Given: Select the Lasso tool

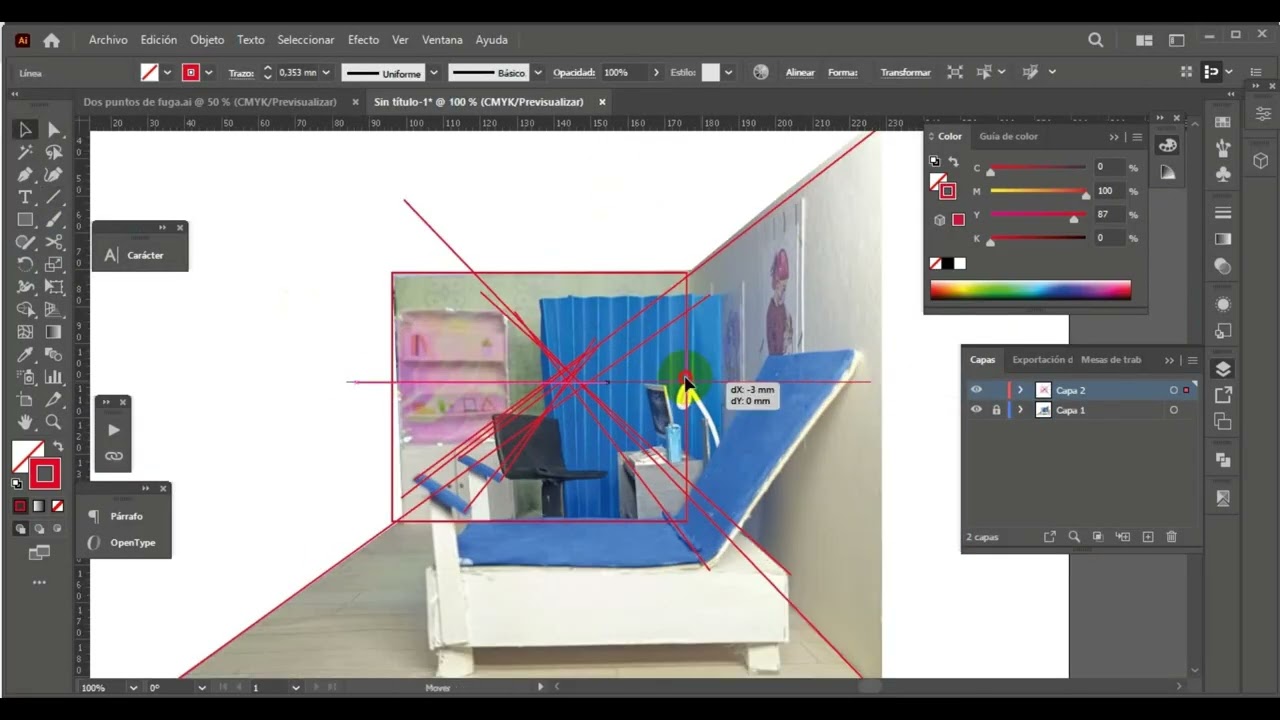Looking at the screenshot, I should coord(54,152).
